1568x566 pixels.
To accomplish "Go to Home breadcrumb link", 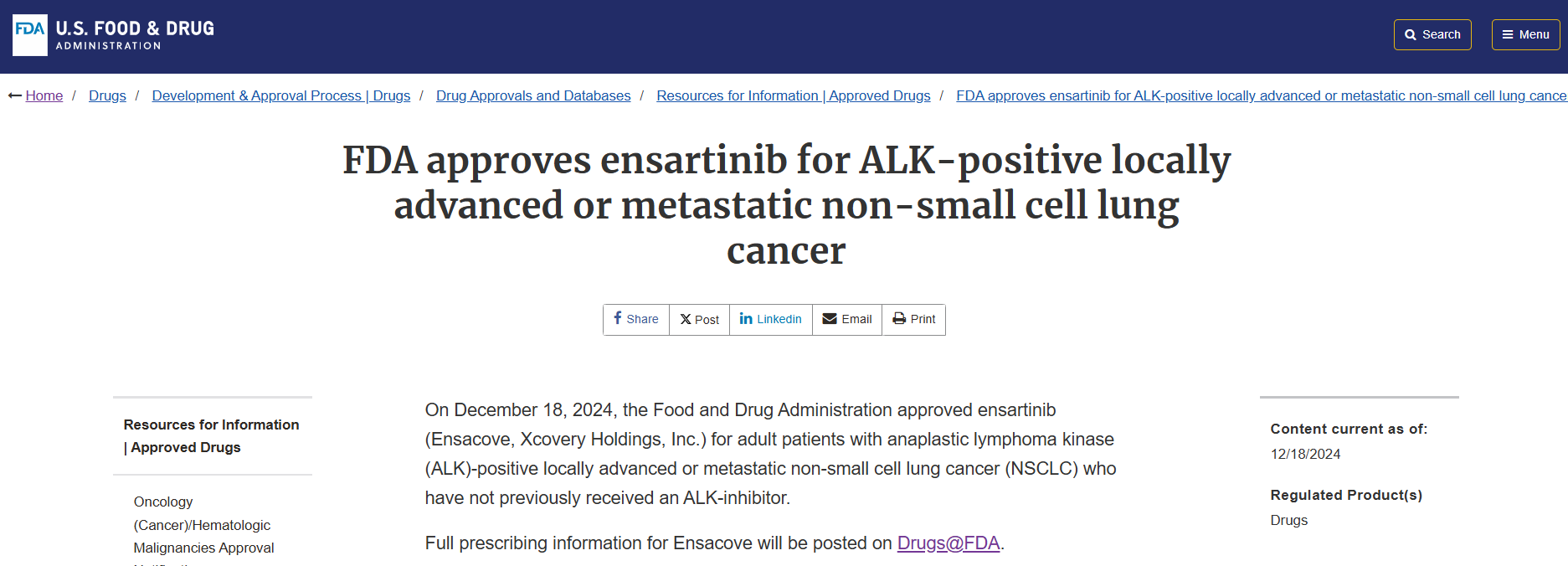I will point(44,95).
